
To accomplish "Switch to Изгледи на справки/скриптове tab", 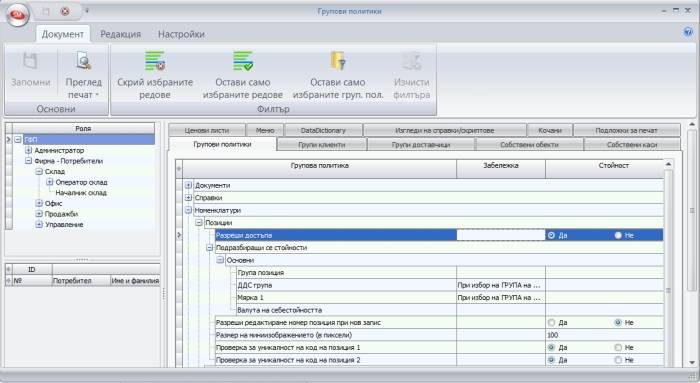I will [445, 130].
